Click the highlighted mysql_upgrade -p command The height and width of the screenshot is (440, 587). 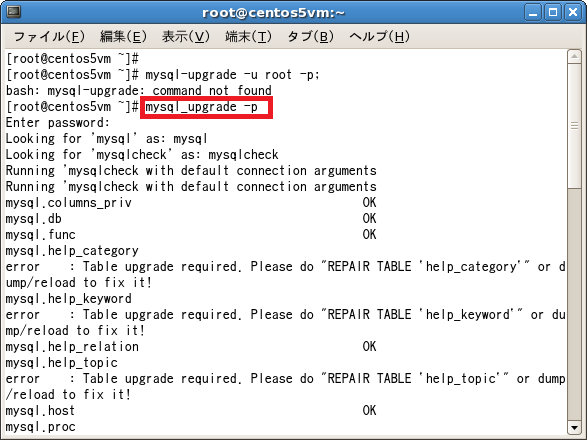point(206,107)
